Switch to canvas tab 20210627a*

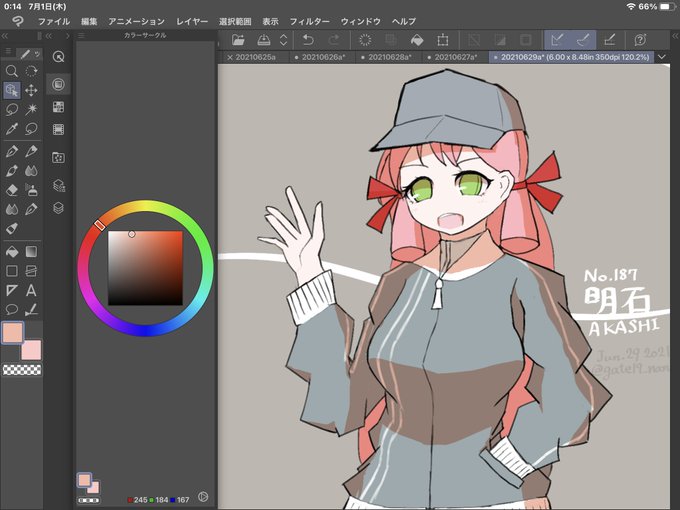[x=453, y=57]
